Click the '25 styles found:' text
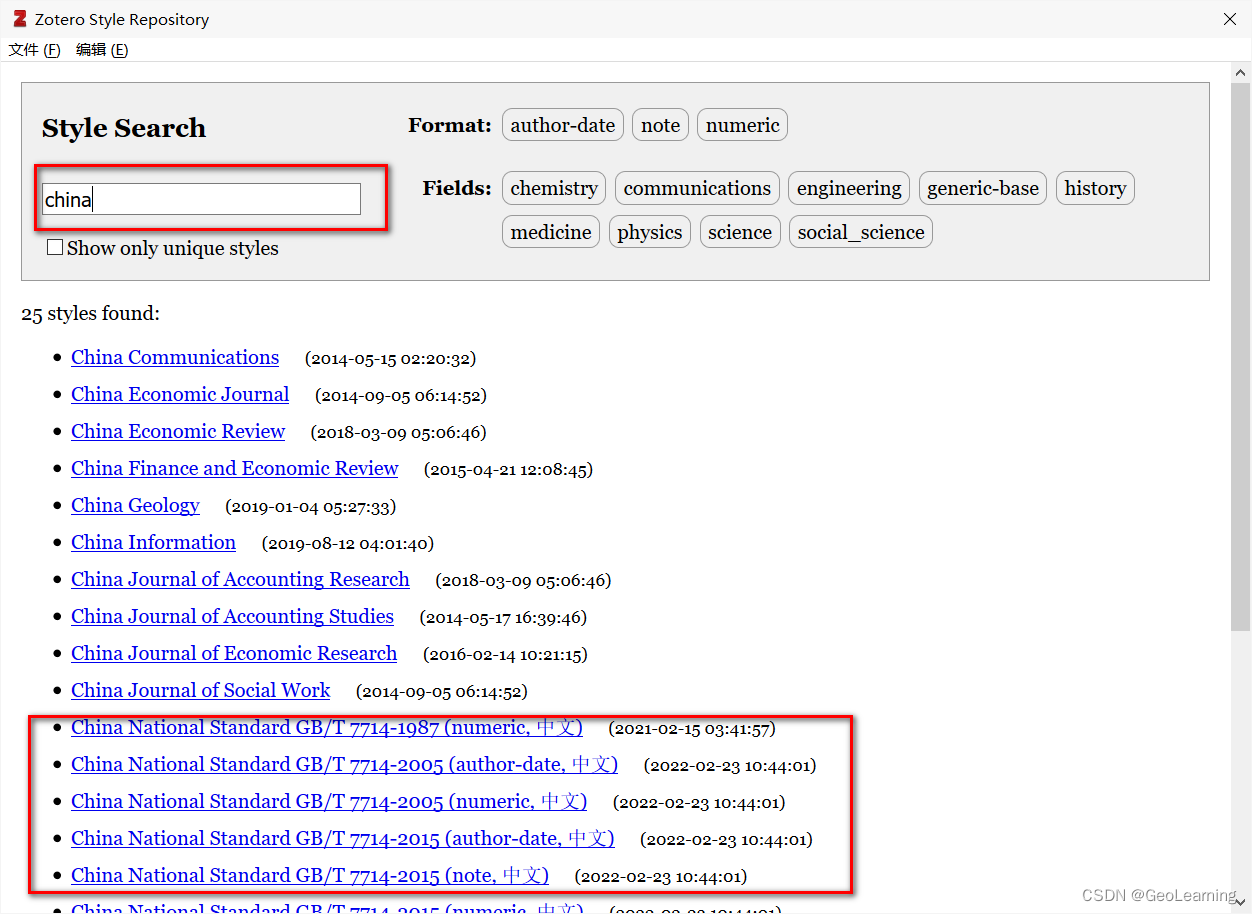Image resolution: width=1252 pixels, height=914 pixels. coord(90,313)
